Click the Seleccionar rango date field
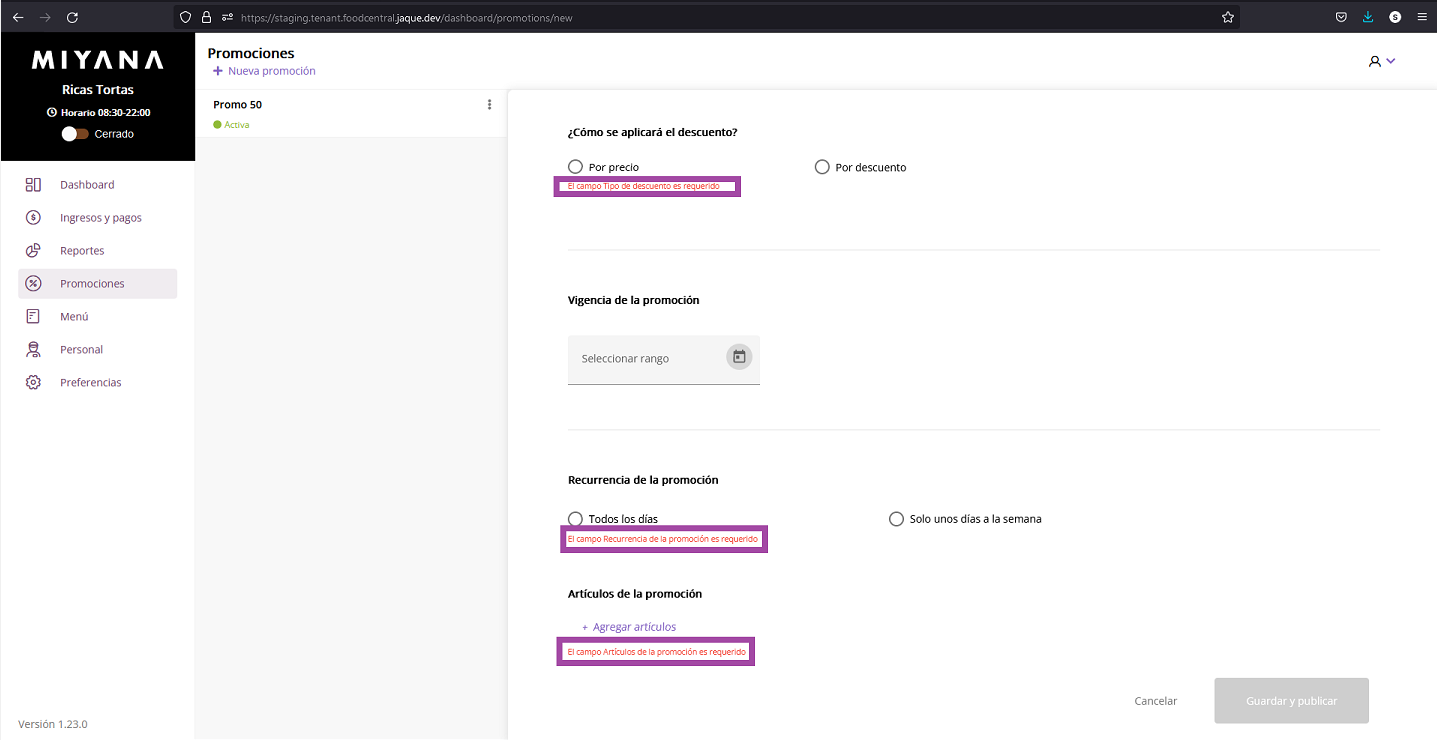Screen dimensions: 1437x740 pyautogui.click(x=664, y=359)
